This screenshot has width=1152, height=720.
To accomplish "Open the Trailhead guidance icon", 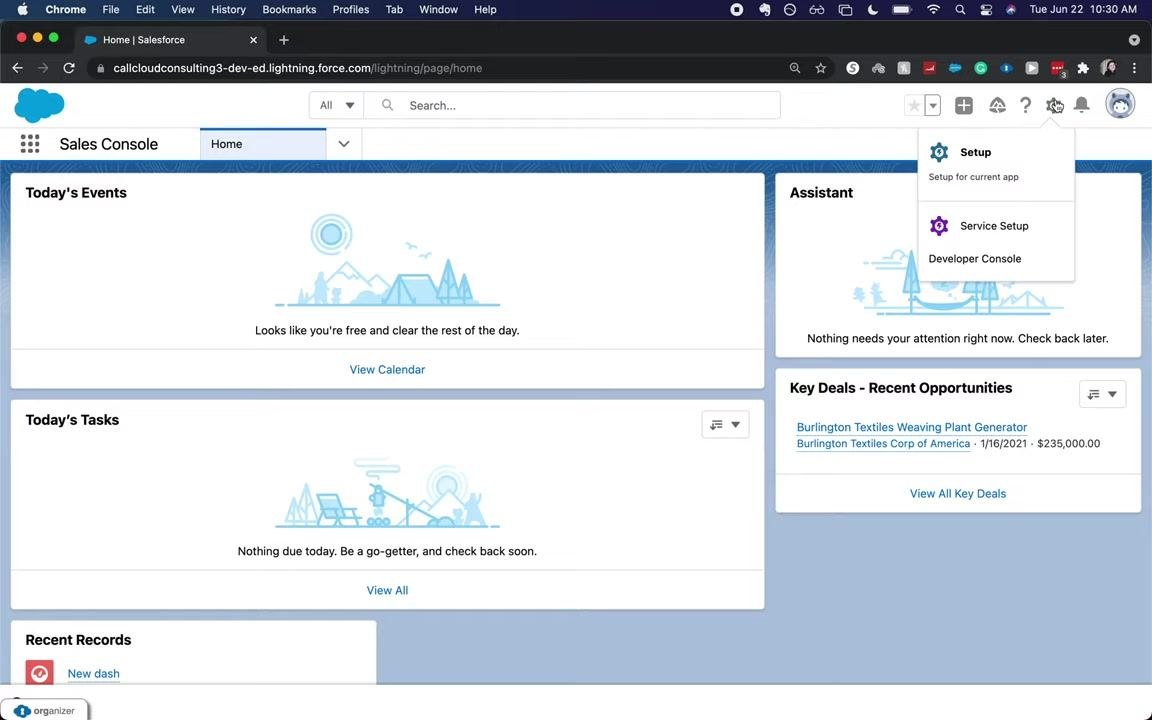I will 997,105.
